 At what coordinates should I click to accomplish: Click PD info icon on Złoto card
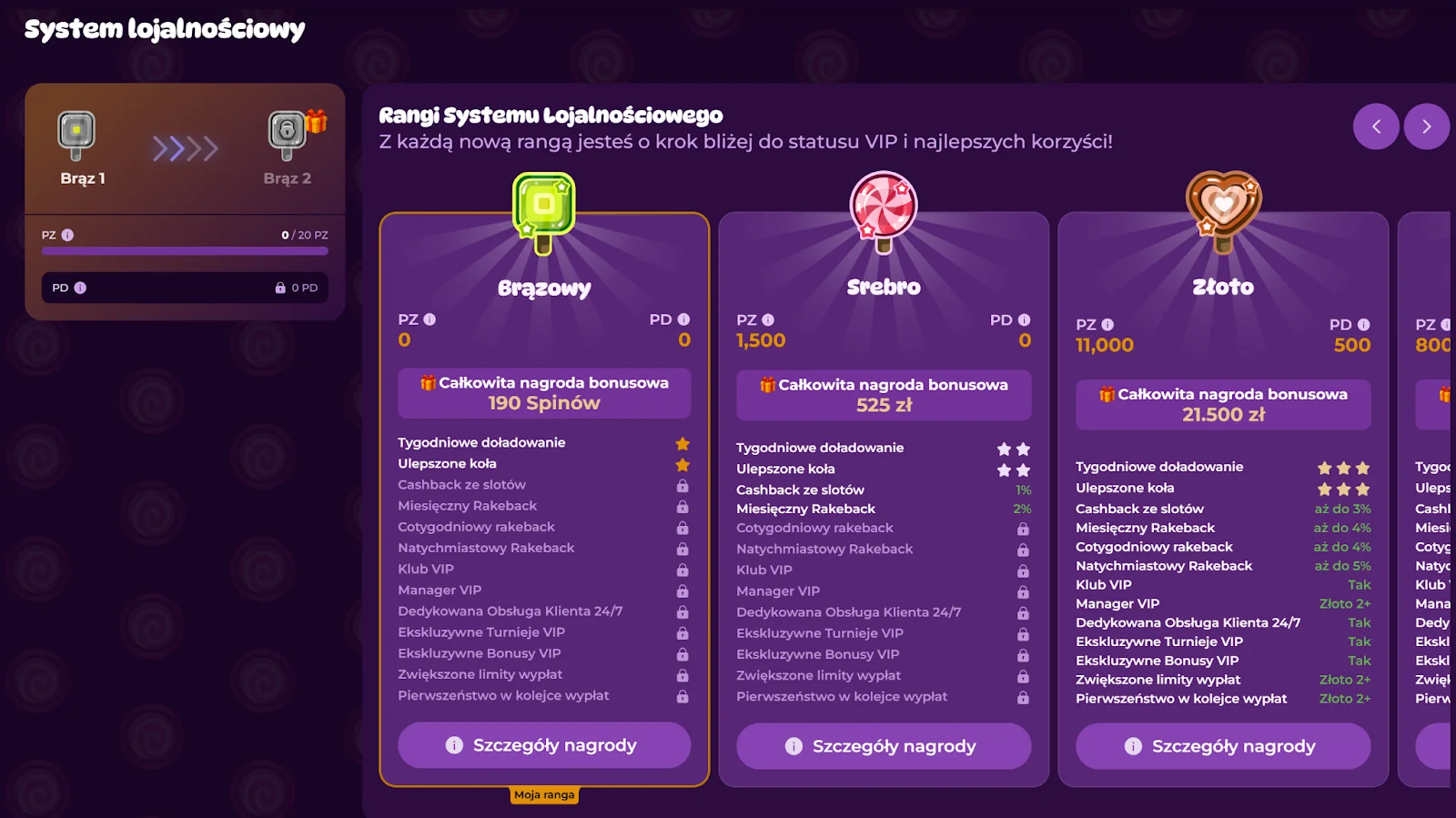click(1363, 325)
